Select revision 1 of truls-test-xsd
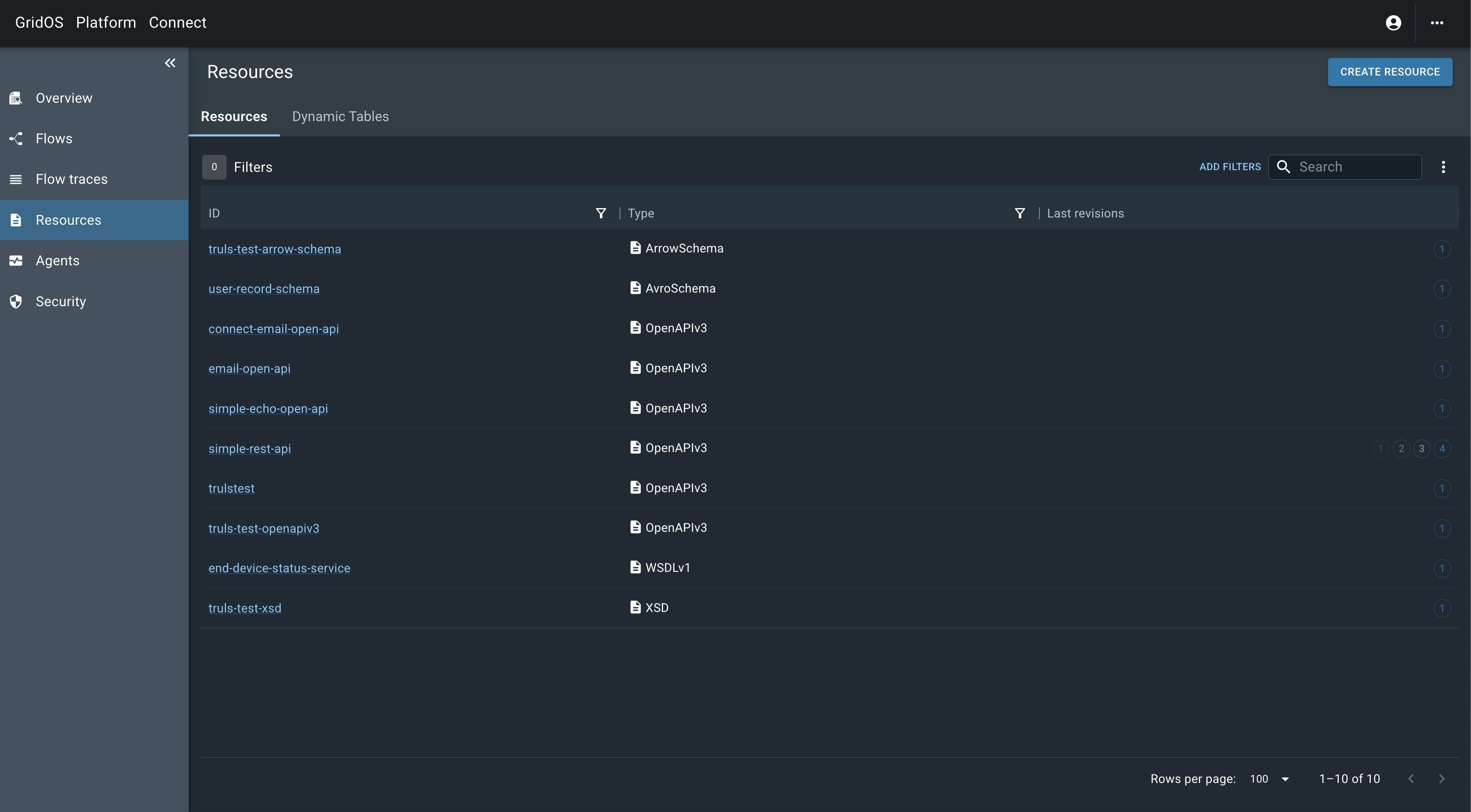The image size is (1471, 812). point(1442,608)
